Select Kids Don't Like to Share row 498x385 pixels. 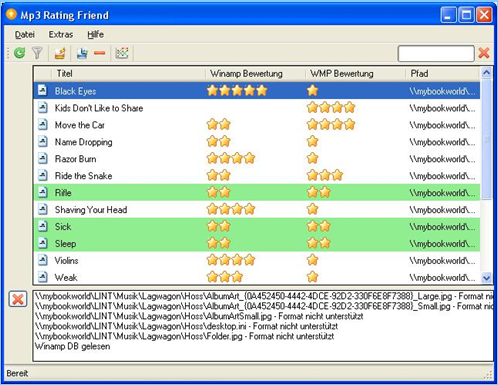click(257, 108)
